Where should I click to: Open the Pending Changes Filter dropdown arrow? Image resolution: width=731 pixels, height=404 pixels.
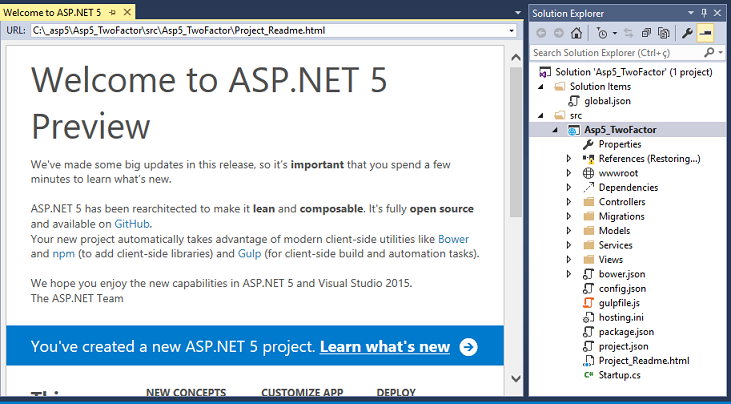click(x=614, y=33)
